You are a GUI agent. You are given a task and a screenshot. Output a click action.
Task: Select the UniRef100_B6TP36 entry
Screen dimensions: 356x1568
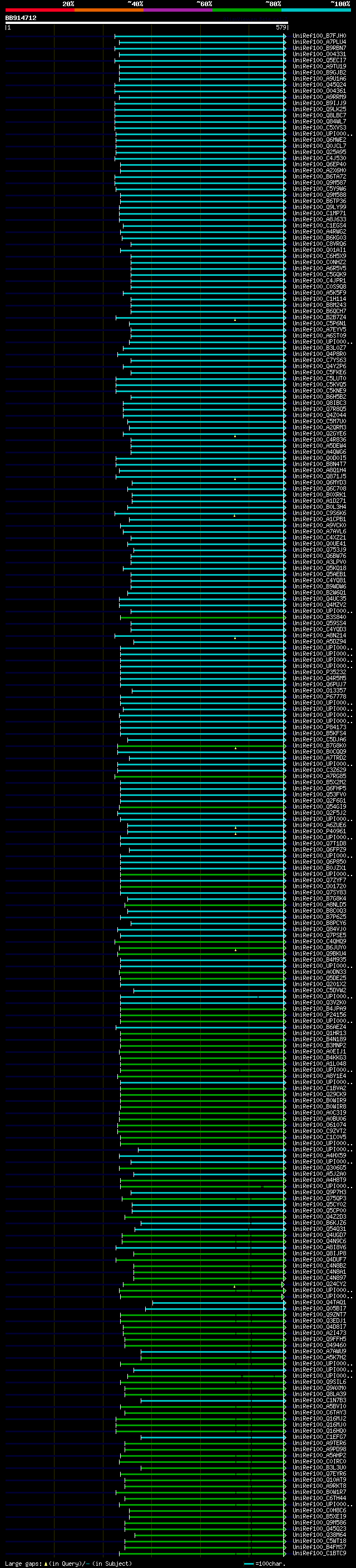(x=319, y=201)
